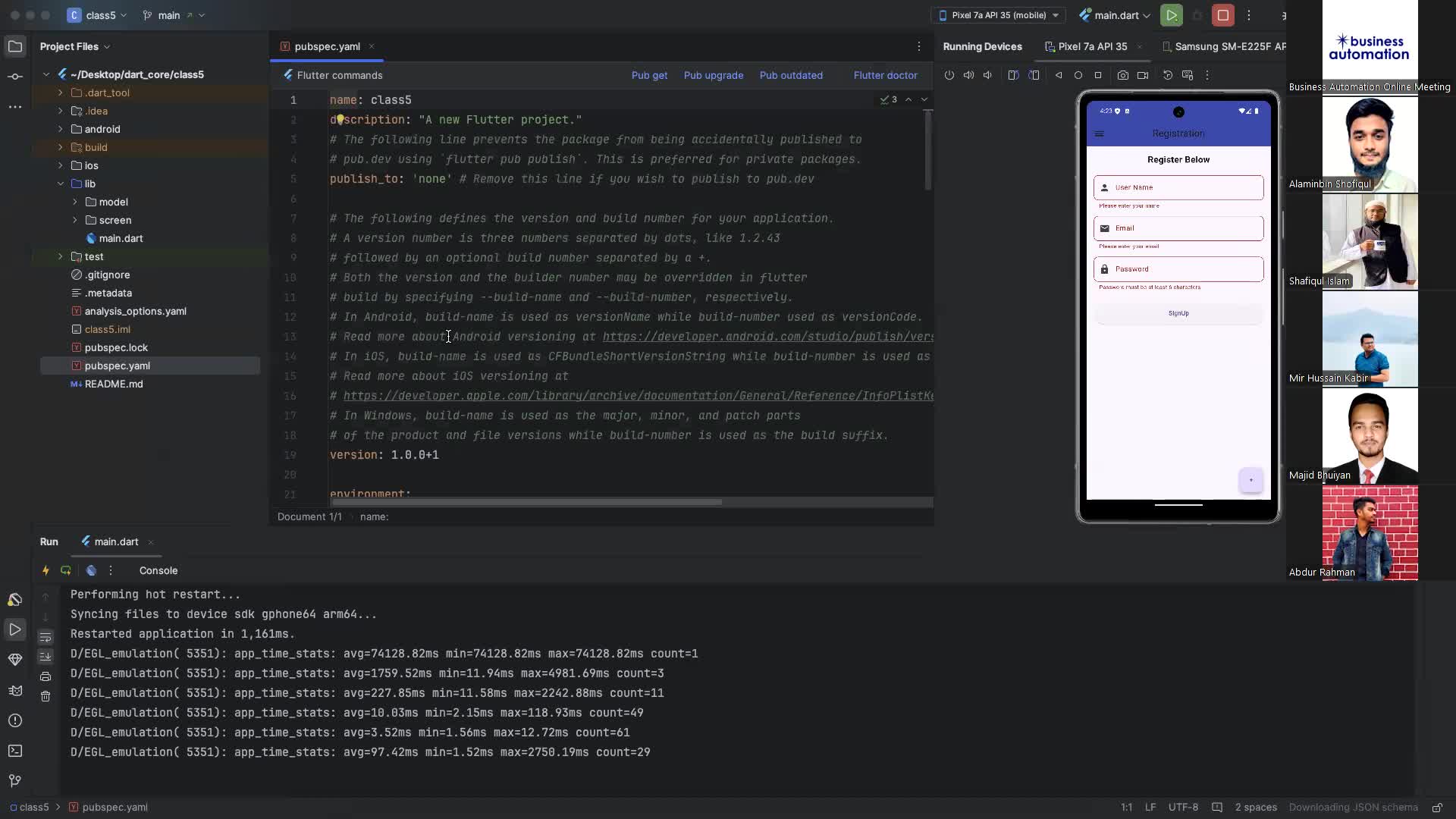Open the Project tool window folder icon
This screenshot has height=819, width=1456.
pyautogui.click(x=15, y=46)
